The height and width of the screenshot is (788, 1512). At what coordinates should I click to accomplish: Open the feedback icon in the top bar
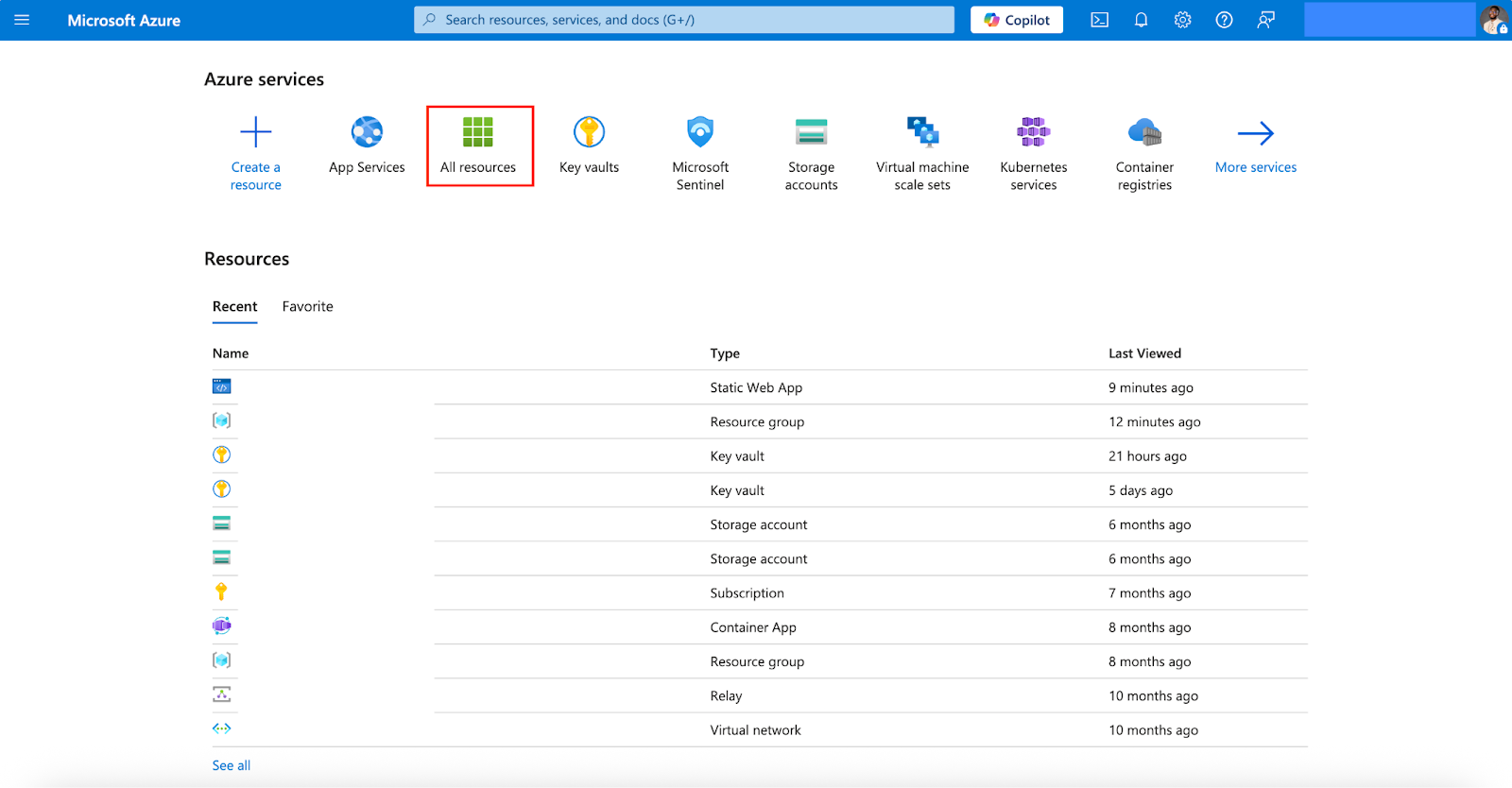1266,20
